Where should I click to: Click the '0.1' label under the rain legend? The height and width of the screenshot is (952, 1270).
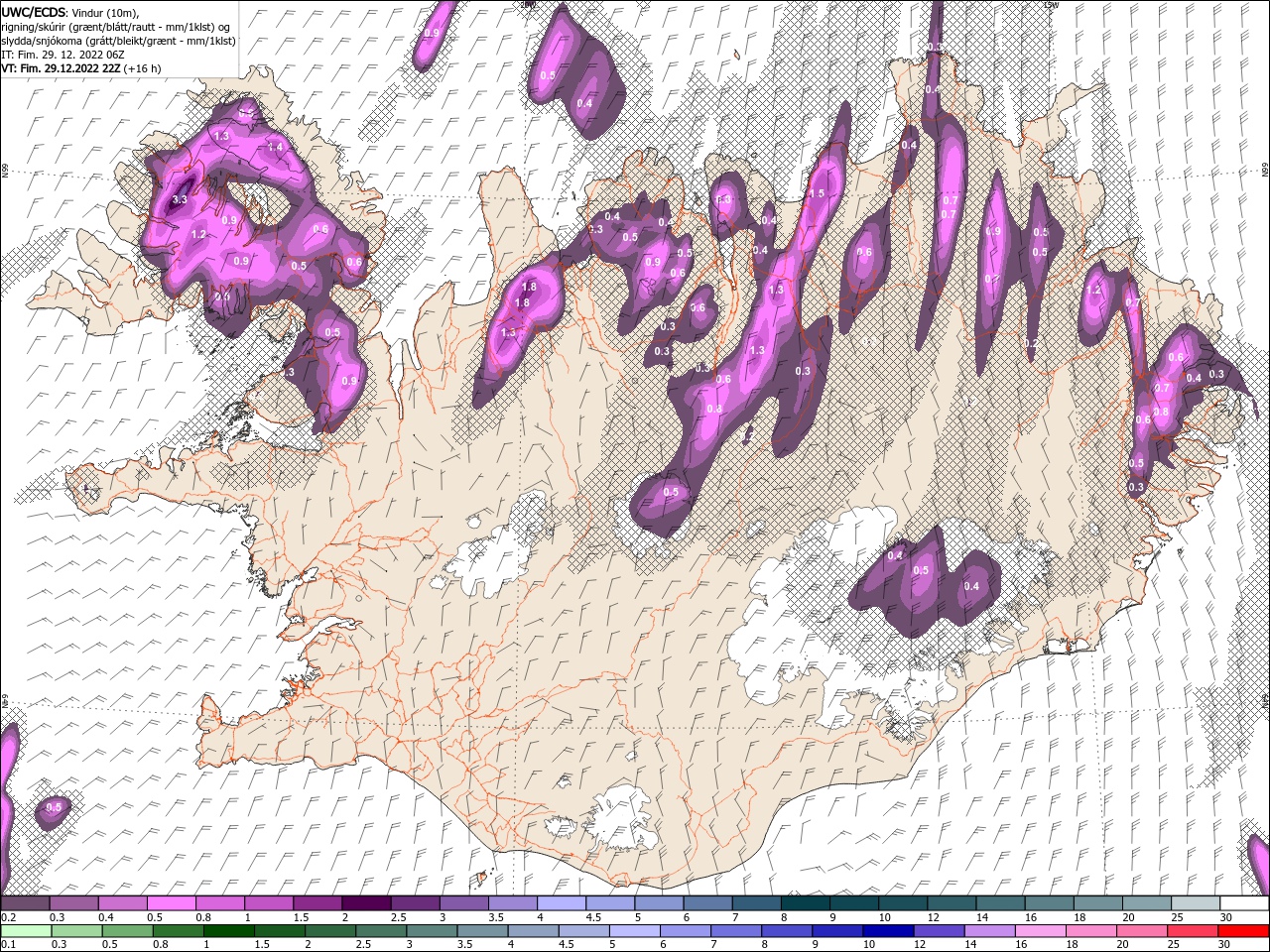8,945
